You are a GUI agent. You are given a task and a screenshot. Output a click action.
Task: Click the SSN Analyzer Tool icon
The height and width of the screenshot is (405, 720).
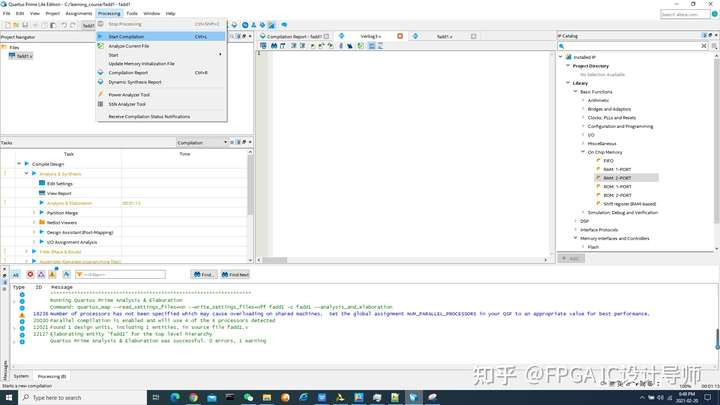point(101,104)
